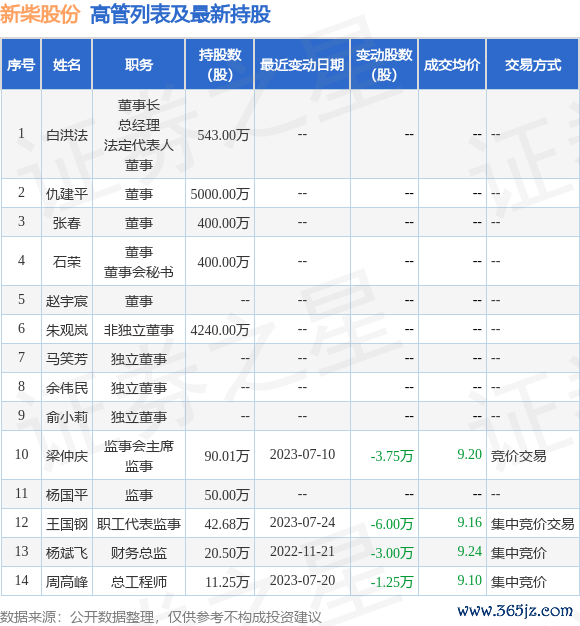Screen dimensions: 580x626
Task: Select the 交易方式 column header
Action: (x=533, y=65)
